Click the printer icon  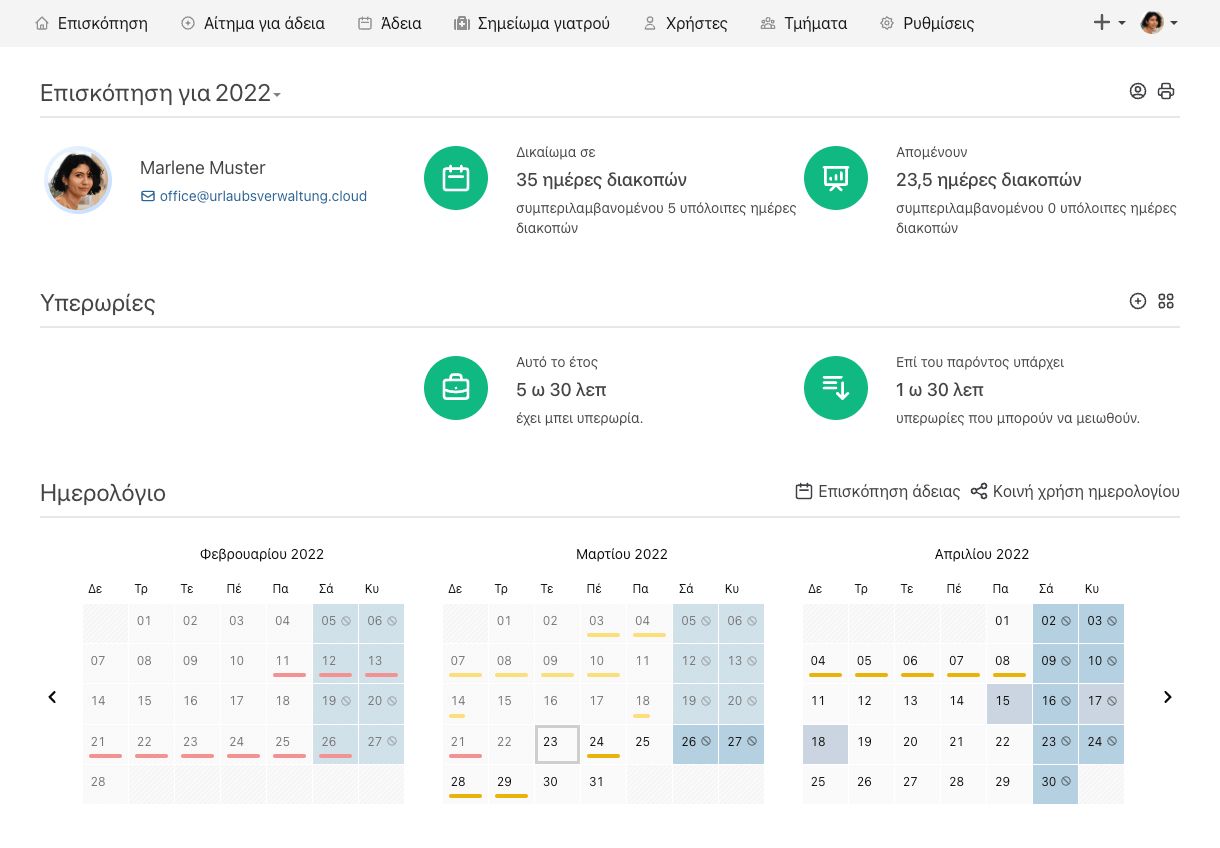1166,91
